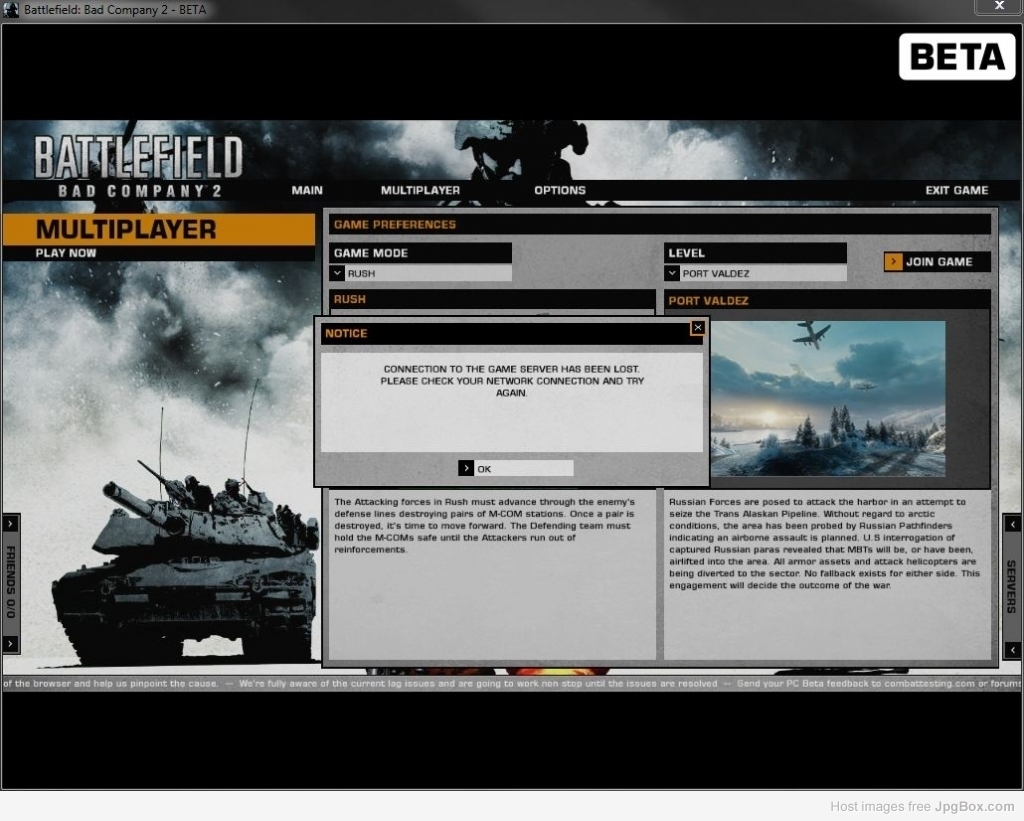The image size is (1024, 821).
Task: Expand Servers panel using bottom arrow
Action: (x=1012, y=649)
